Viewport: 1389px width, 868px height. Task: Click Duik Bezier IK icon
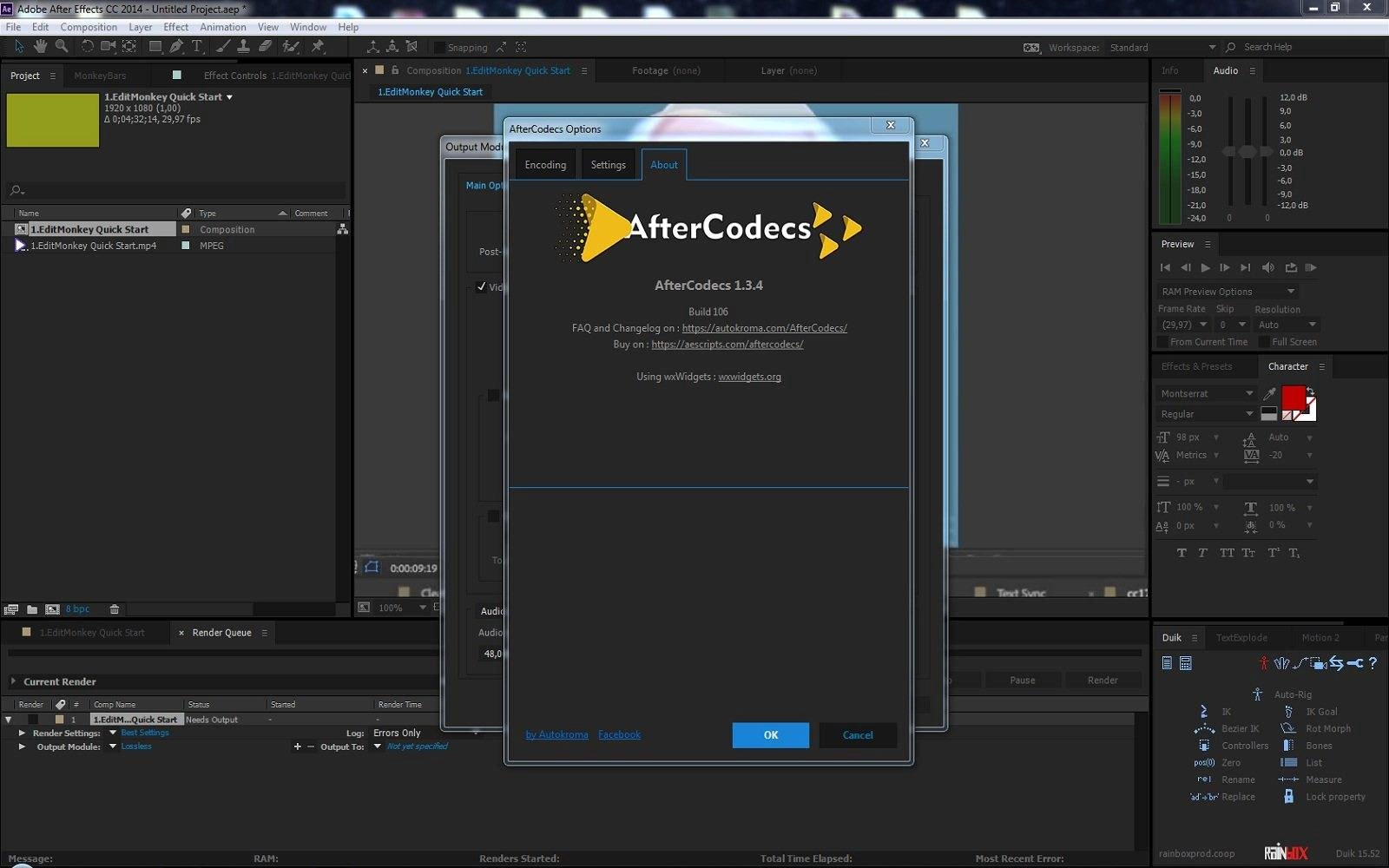tap(1204, 729)
